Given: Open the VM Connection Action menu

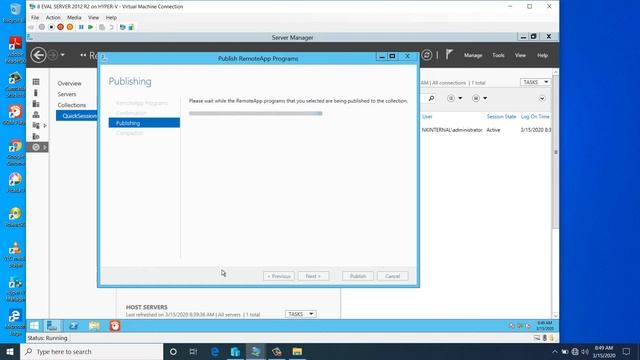Looking at the screenshot, I should (x=53, y=18).
